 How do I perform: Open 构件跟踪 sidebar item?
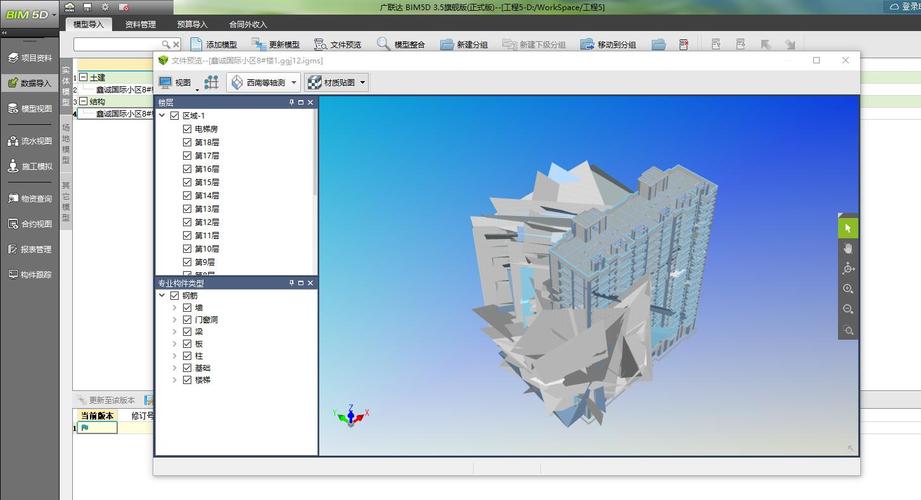pyautogui.click(x=29, y=274)
